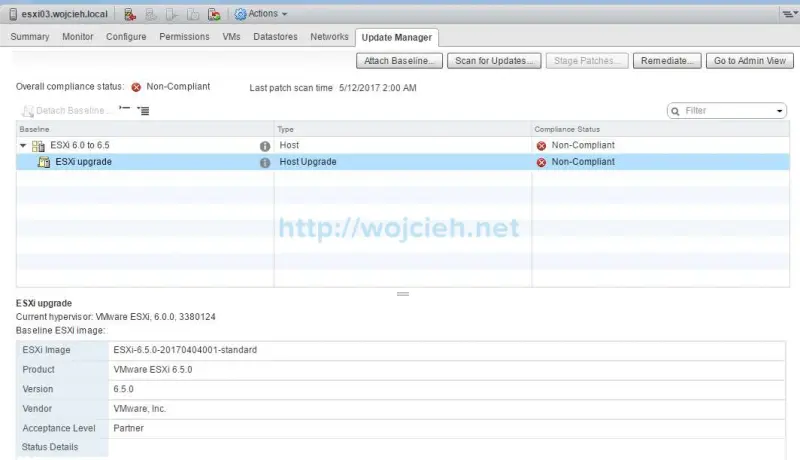Switch to the Summary tab
Screen dimensions: 800x460
[30, 37]
